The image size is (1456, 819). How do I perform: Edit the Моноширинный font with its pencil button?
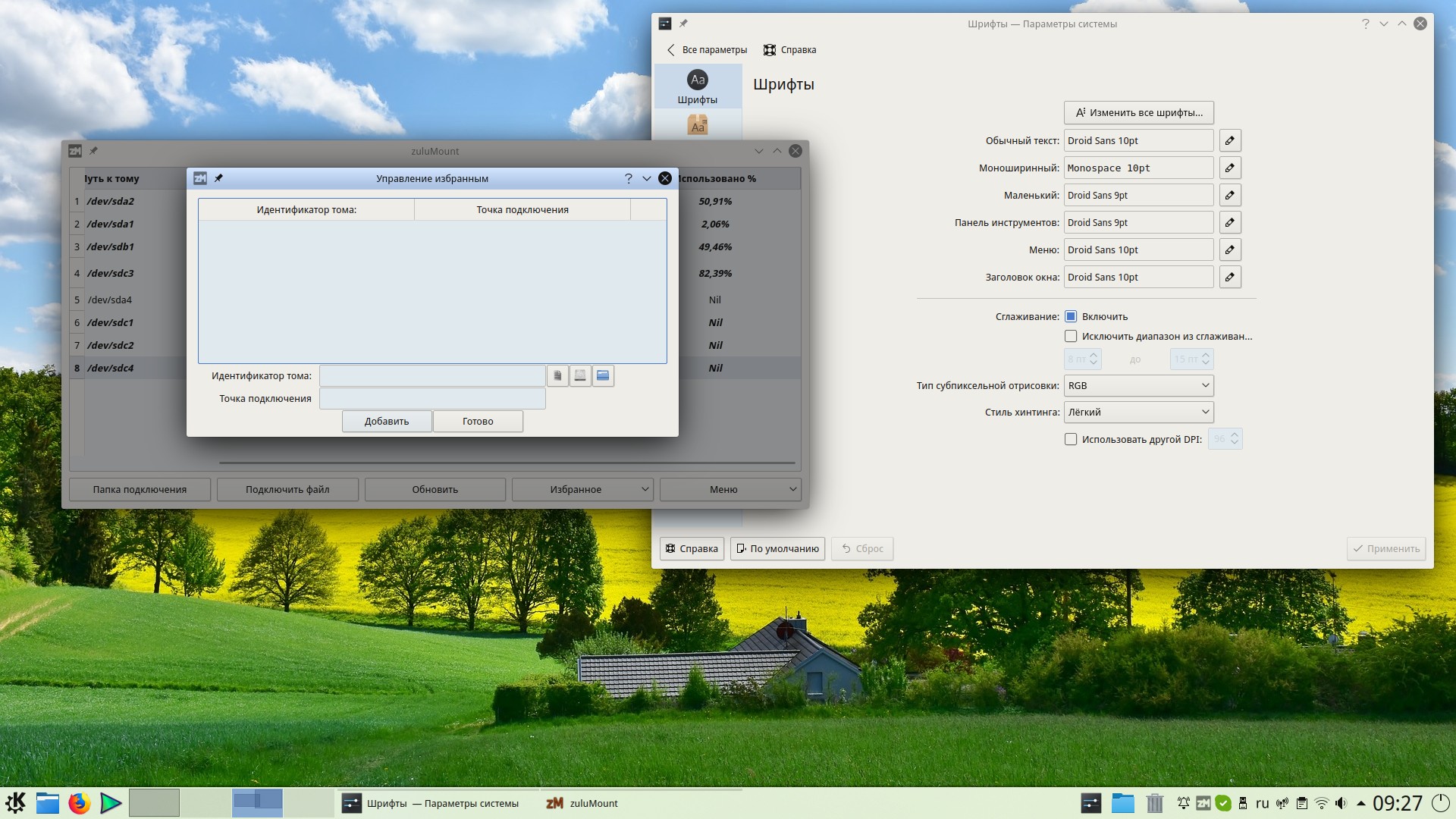[x=1229, y=168]
